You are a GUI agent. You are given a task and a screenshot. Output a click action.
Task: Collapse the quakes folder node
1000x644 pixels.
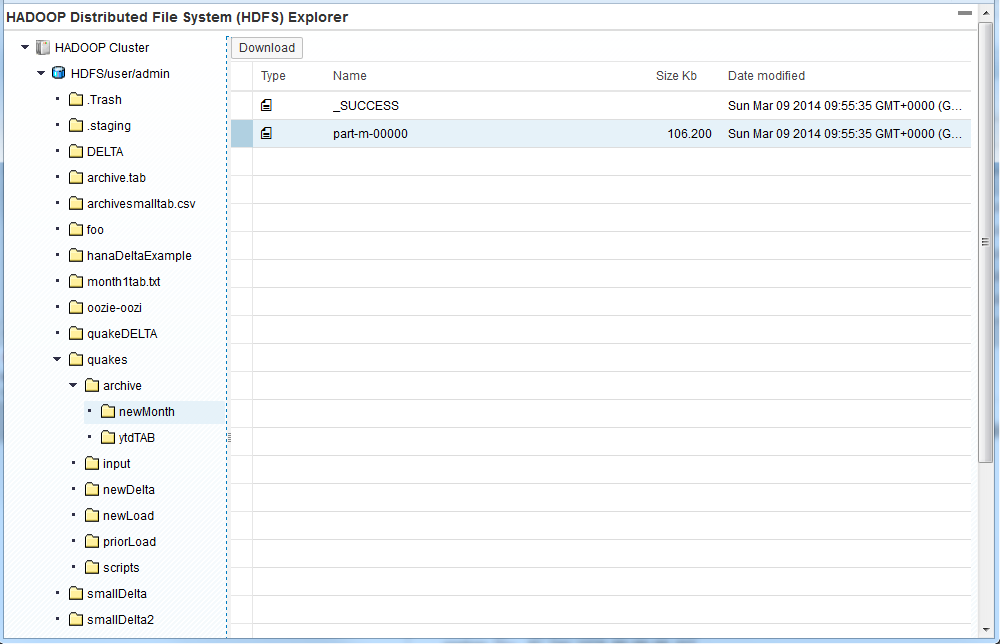[57, 360]
